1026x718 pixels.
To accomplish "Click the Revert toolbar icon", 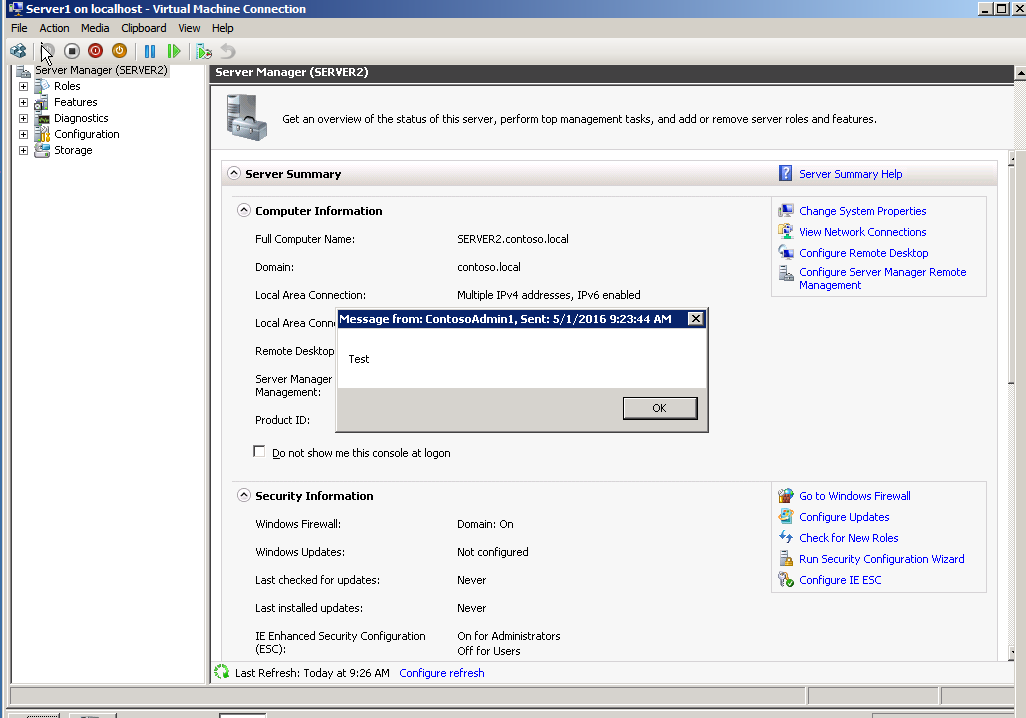I will tap(228, 51).
